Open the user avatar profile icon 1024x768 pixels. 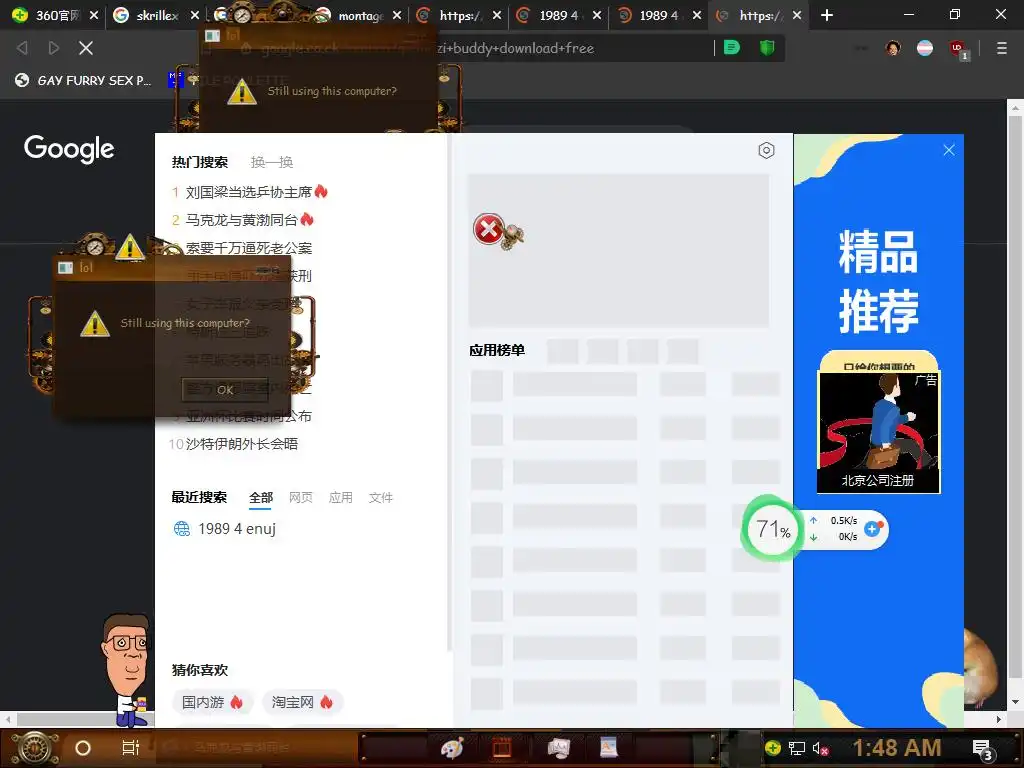click(893, 48)
